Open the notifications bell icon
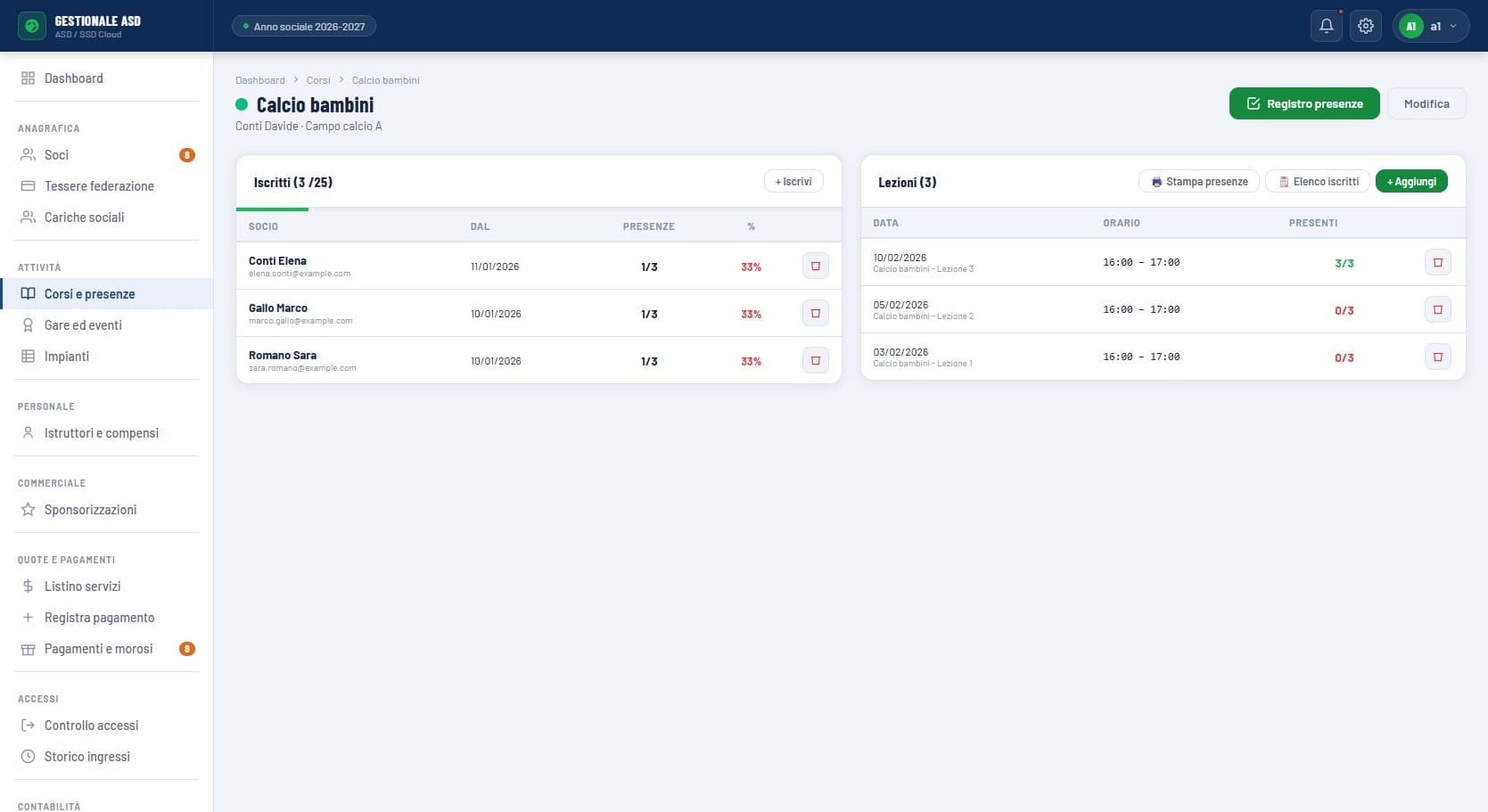This screenshot has width=1488, height=812. [1327, 26]
